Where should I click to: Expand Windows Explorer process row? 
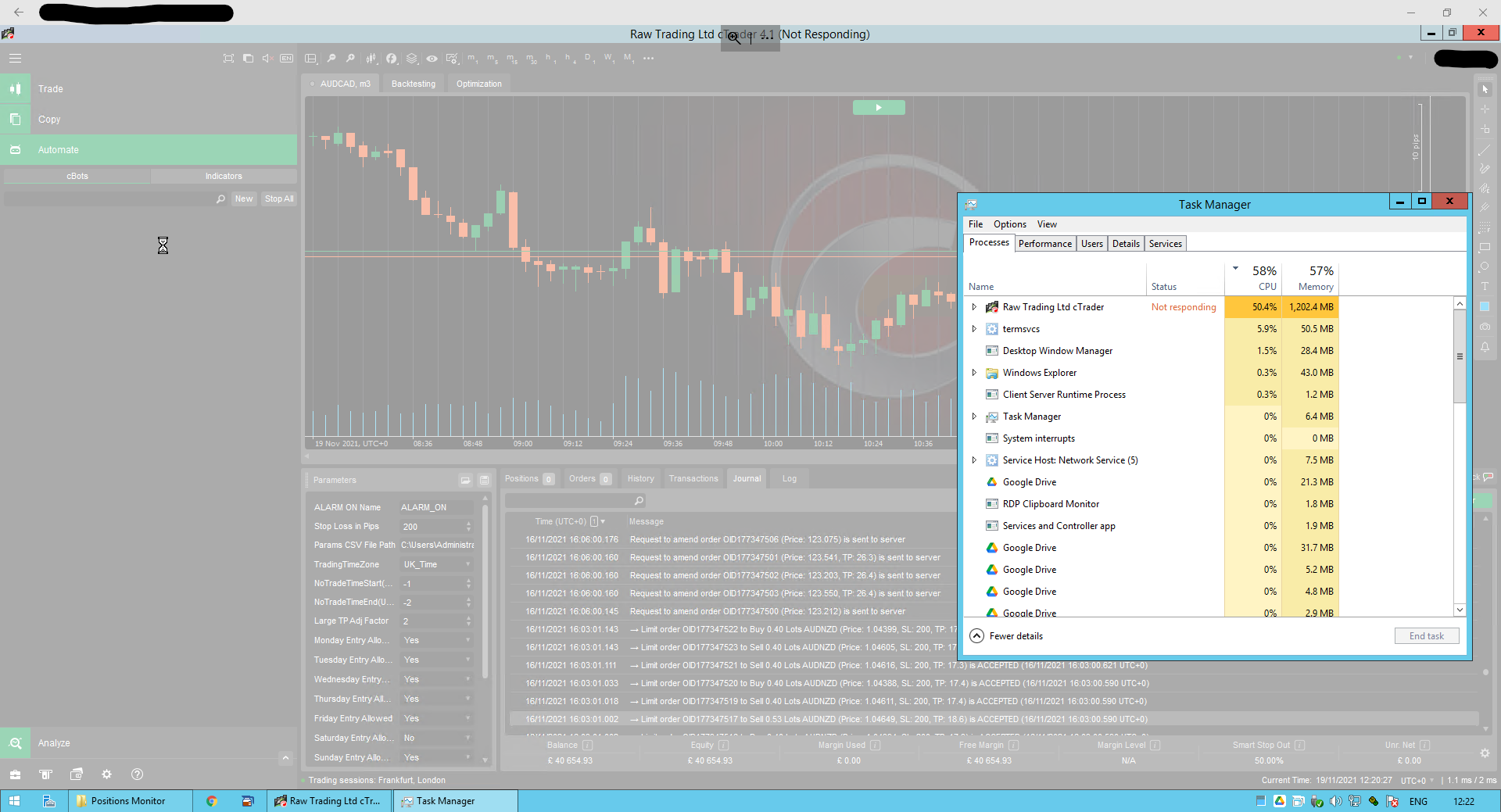(x=974, y=373)
